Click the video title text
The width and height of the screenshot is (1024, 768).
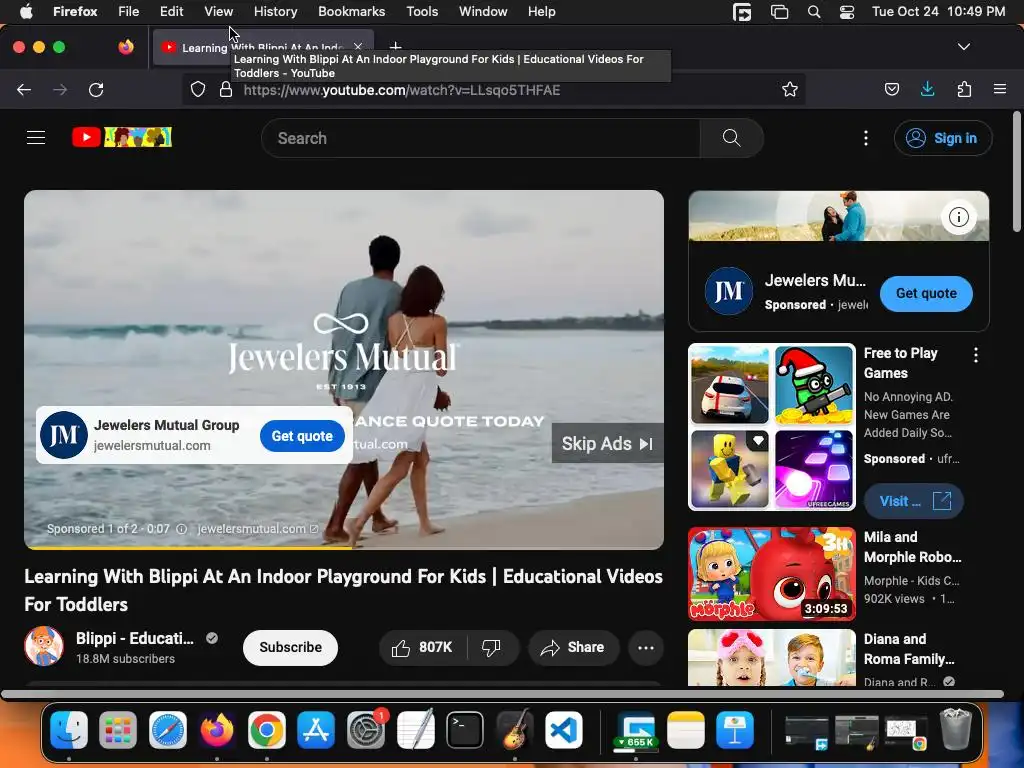344,590
